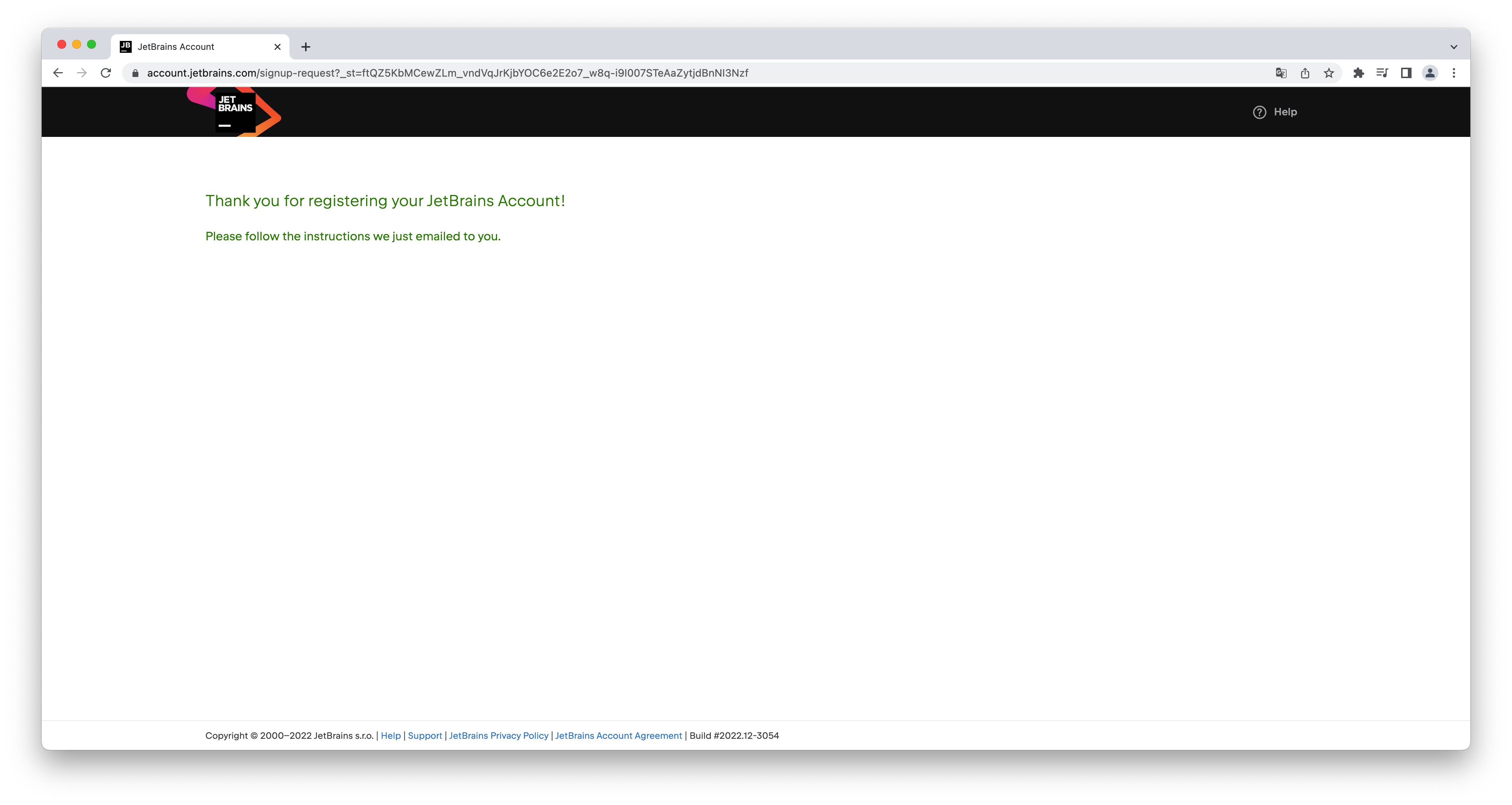Open a new browser tab
This screenshot has width=1512, height=805.
point(306,47)
